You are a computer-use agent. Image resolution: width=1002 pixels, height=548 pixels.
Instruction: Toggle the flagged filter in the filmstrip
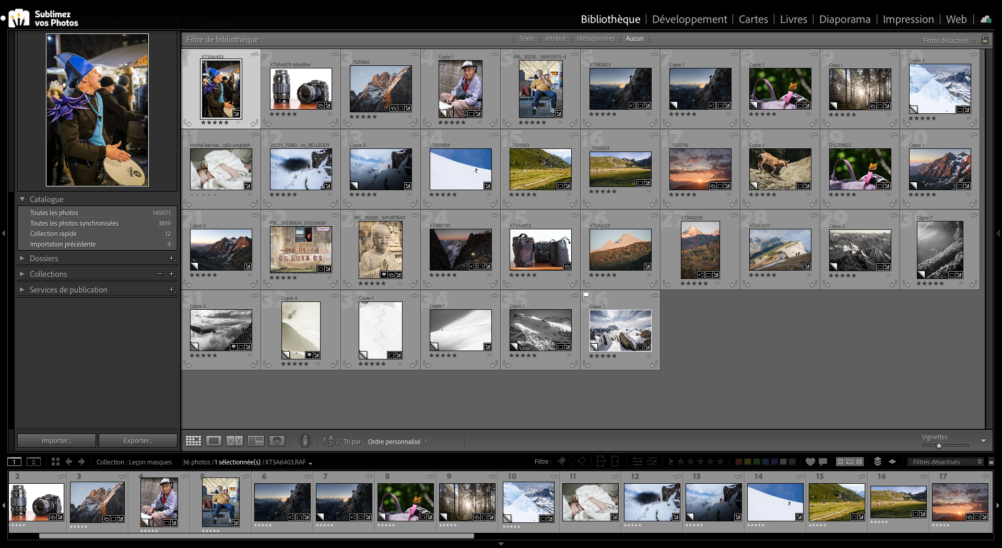click(561, 461)
